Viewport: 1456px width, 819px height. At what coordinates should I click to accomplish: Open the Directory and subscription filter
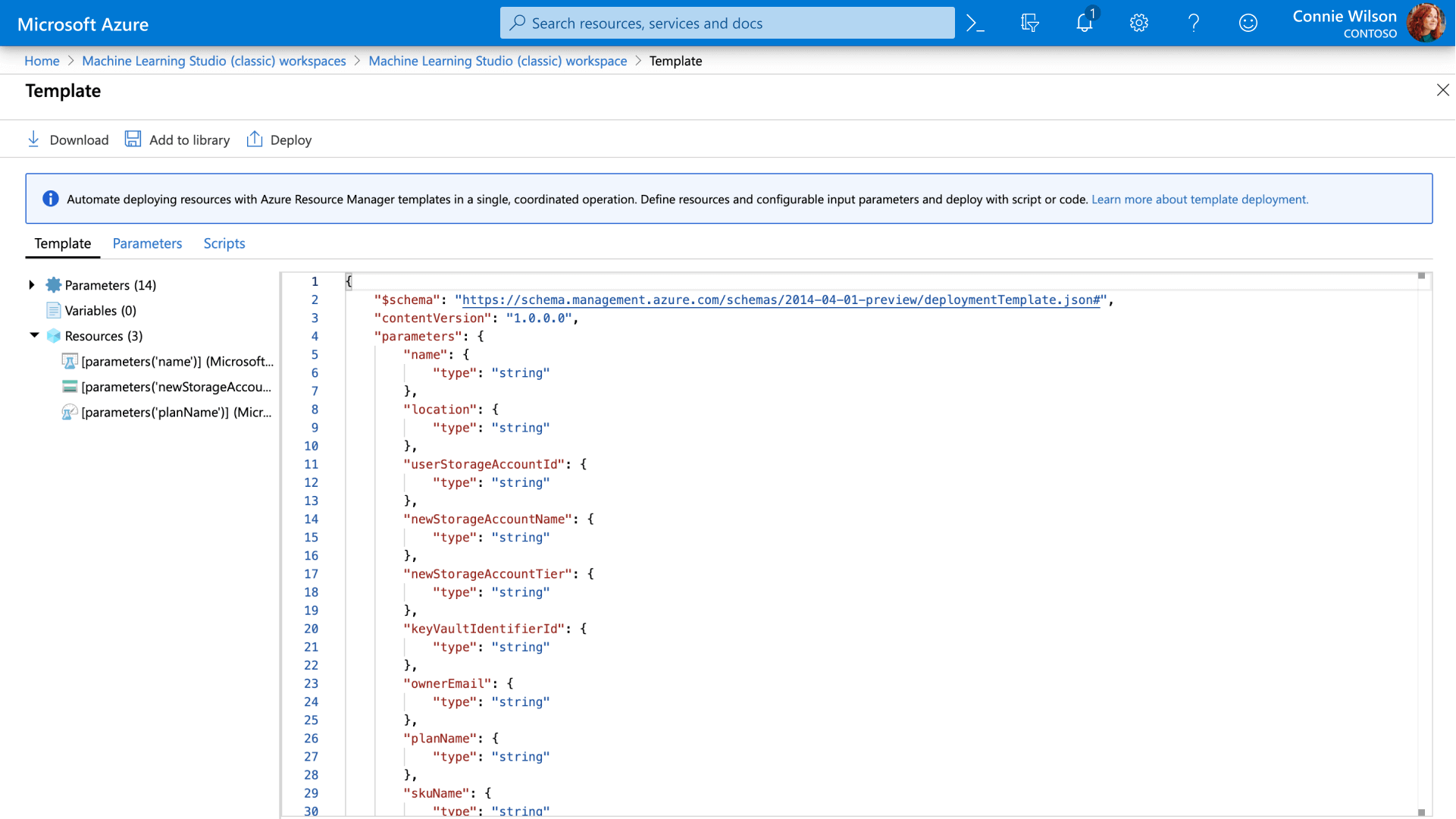point(1030,24)
